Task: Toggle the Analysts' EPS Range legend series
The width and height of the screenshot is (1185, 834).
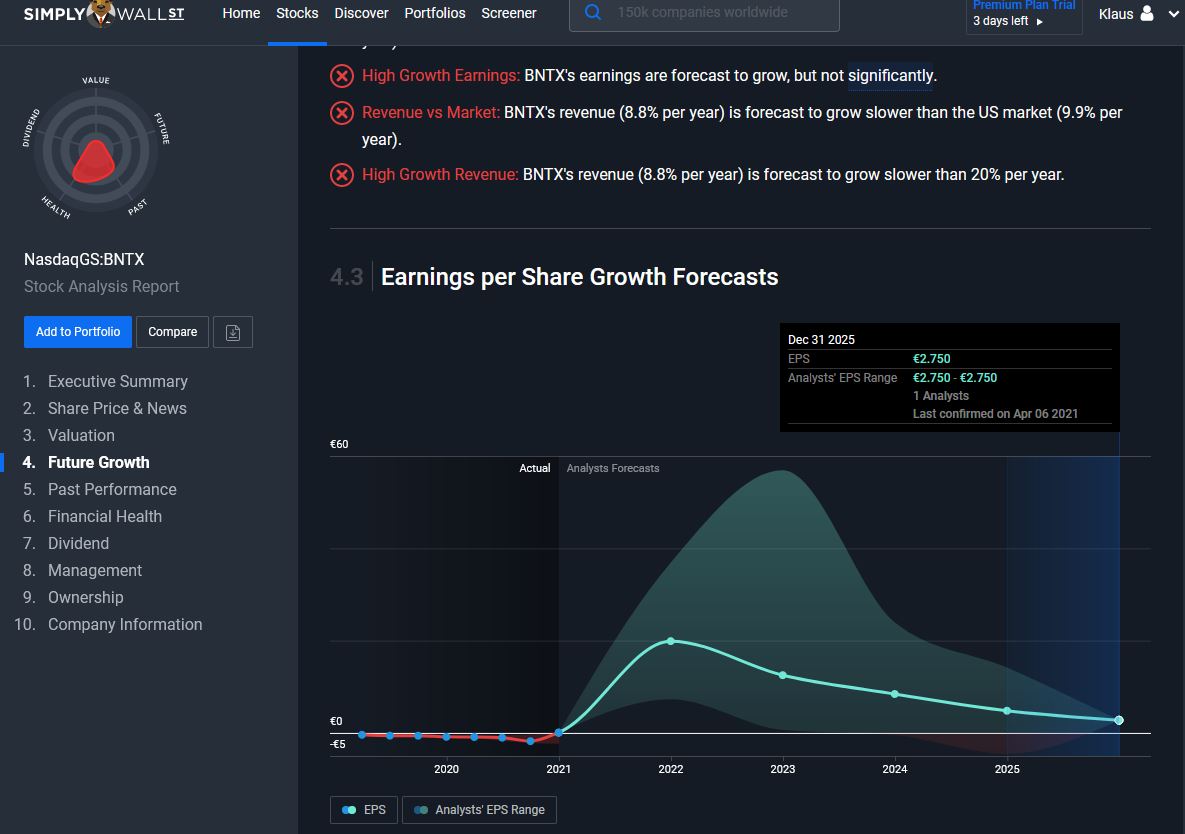Action: pyautogui.click(x=479, y=810)
